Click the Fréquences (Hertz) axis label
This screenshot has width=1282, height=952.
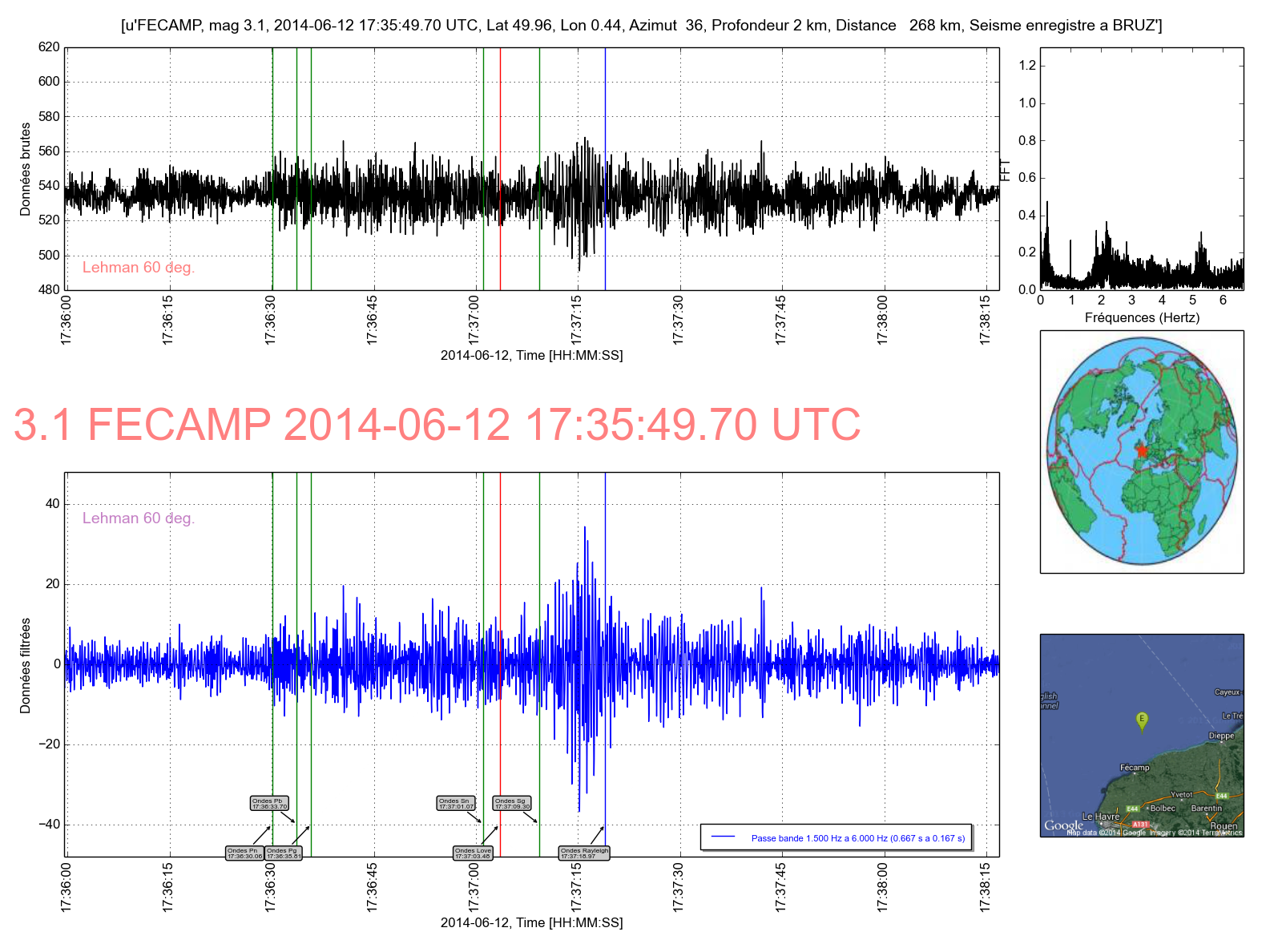(x=1142, y=317)
